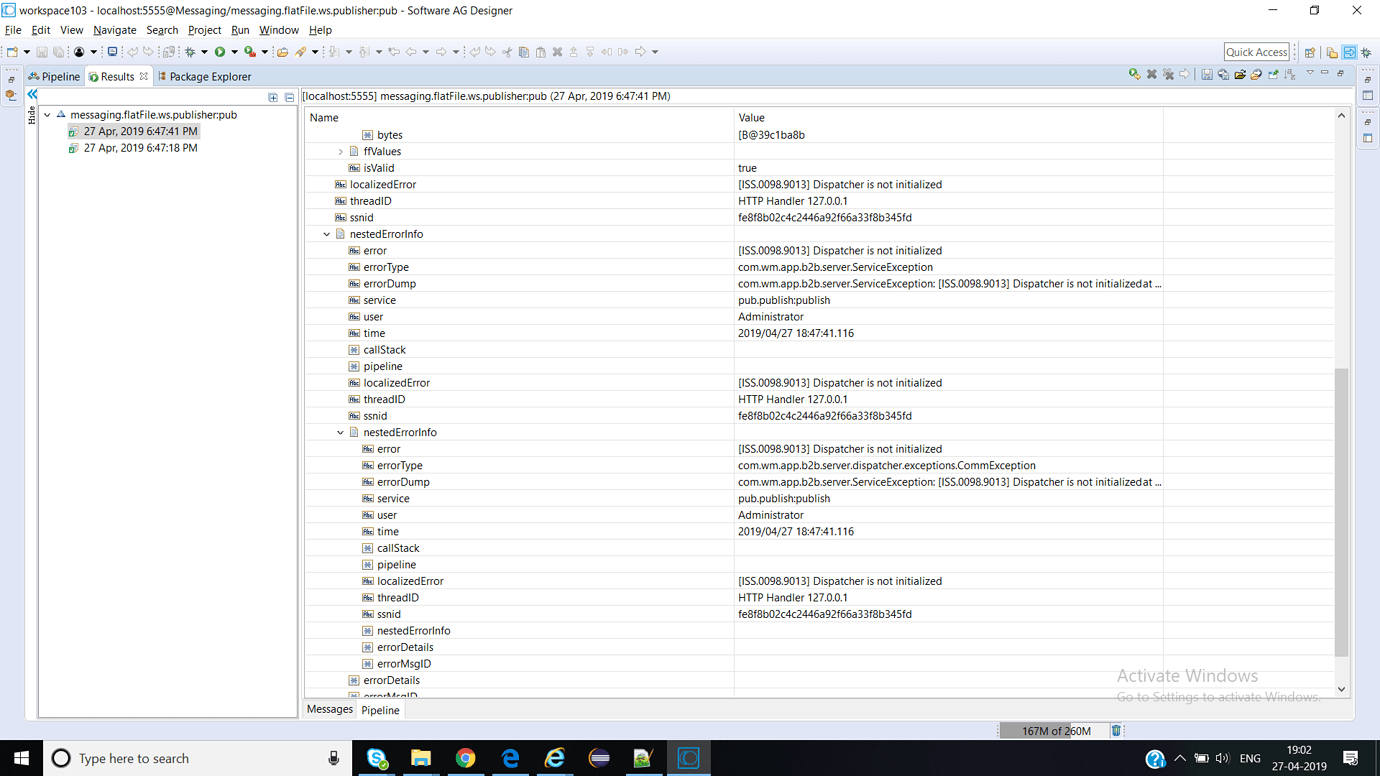Expand the ffValues node

340,152
